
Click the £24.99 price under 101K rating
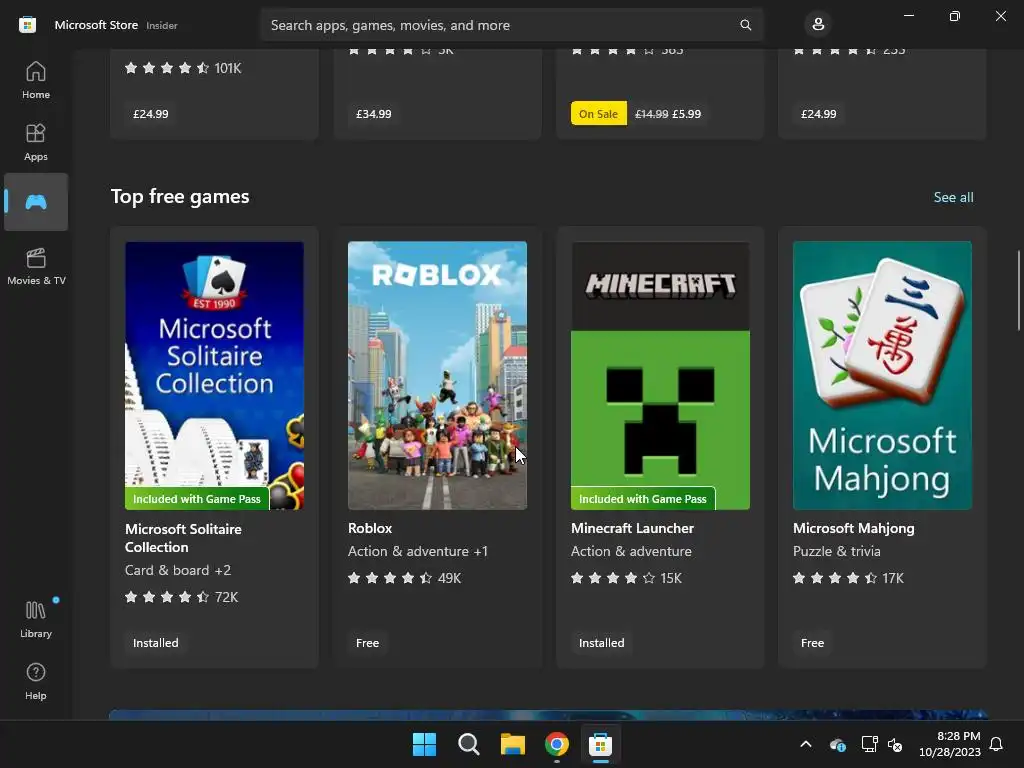(x=151, y=114)
